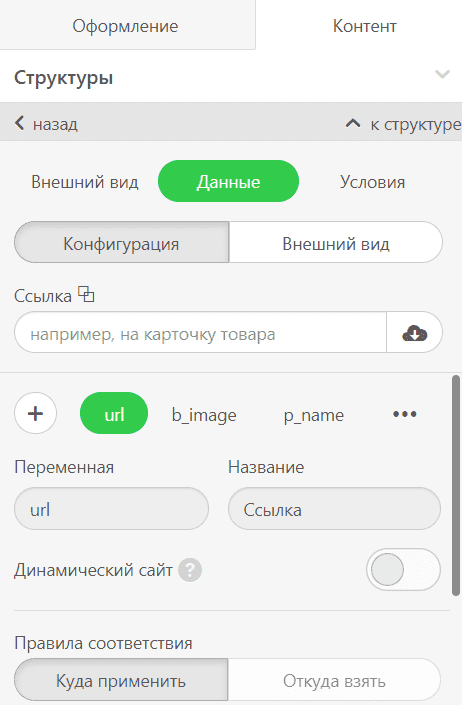The image size is (462, 705).
Task: Open the Условия tab
Action: (x=372, y=182)
